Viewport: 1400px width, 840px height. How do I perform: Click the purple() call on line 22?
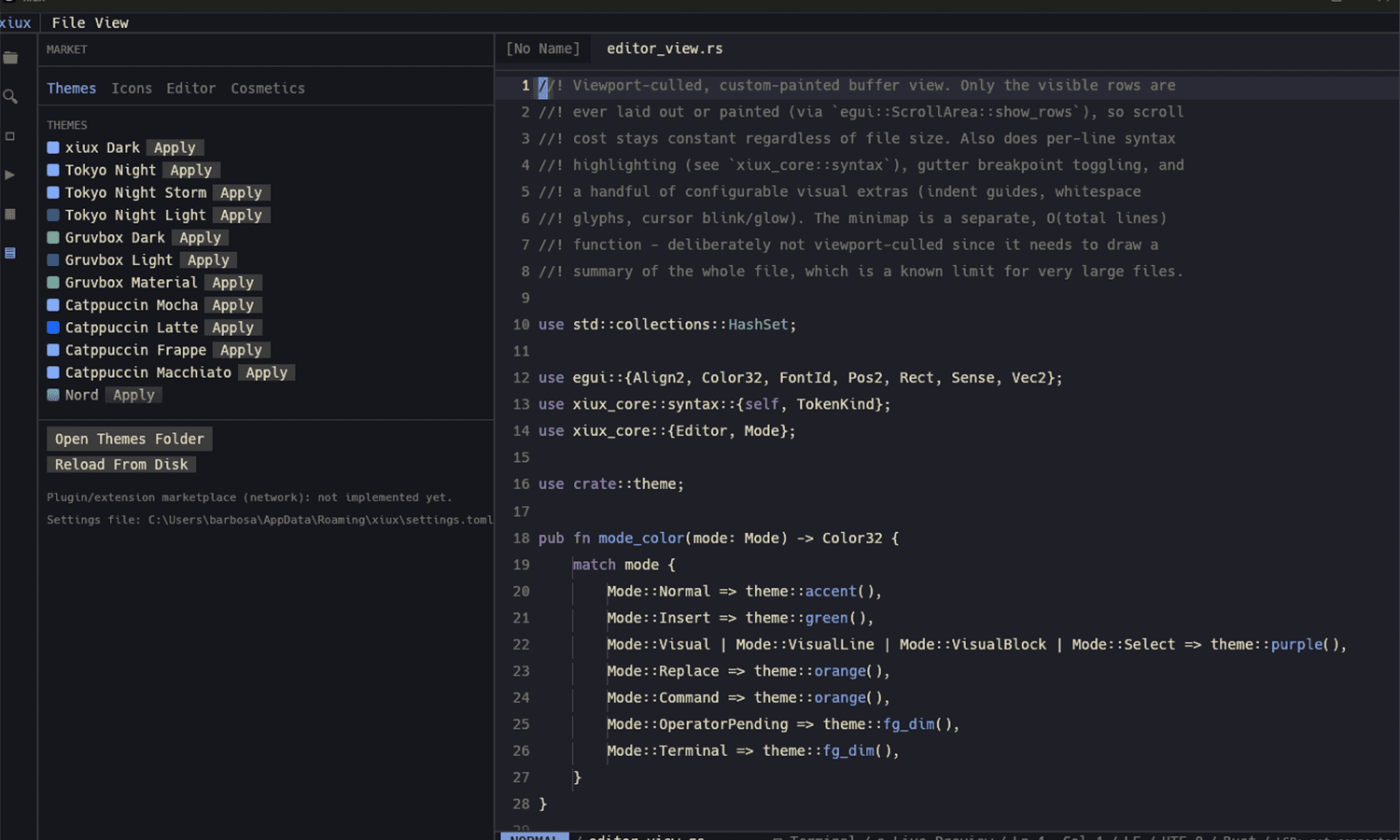tap(1305, 644)
